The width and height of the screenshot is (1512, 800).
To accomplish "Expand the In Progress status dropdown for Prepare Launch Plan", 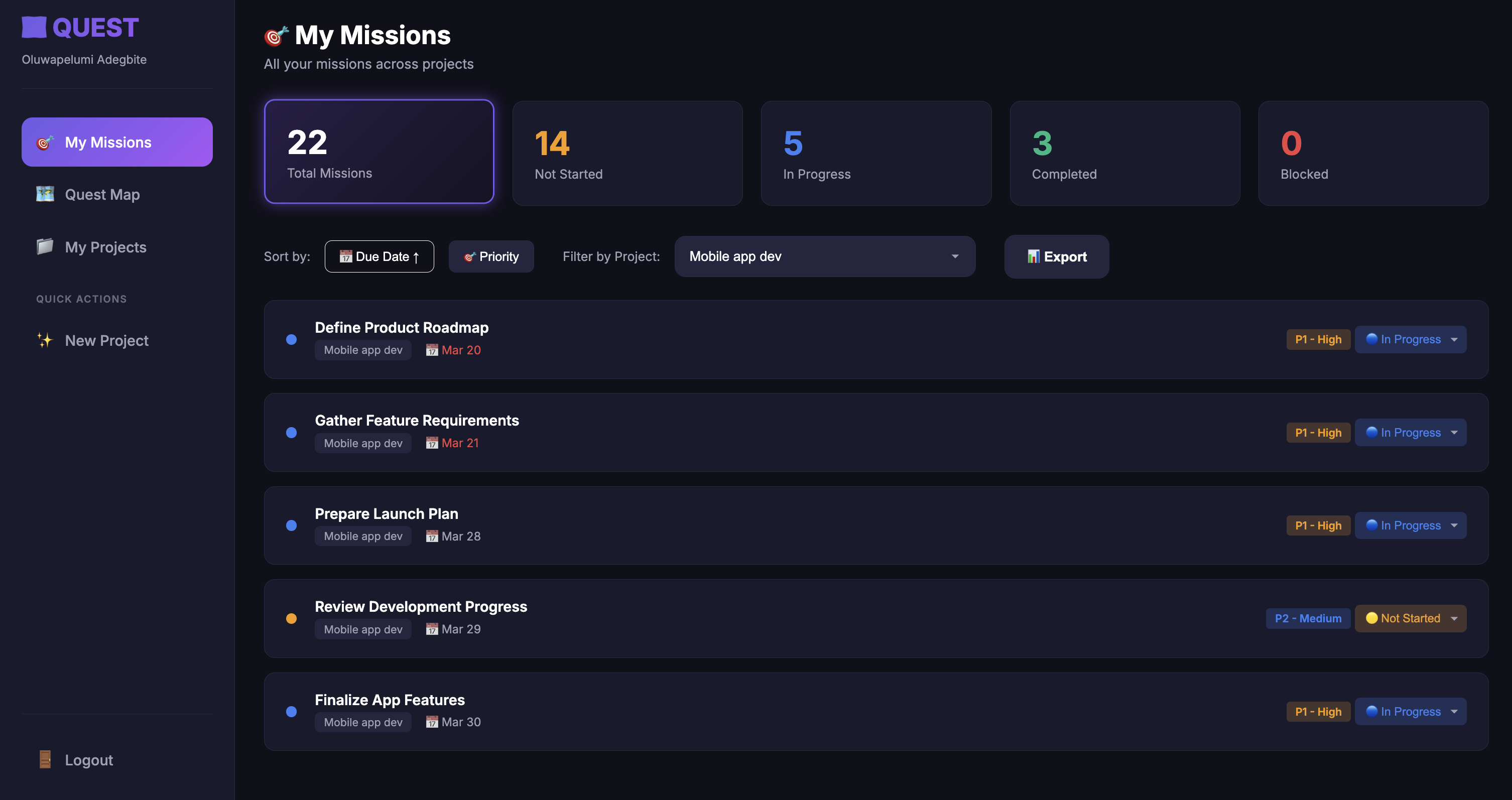I will [x=1411, y=525].
